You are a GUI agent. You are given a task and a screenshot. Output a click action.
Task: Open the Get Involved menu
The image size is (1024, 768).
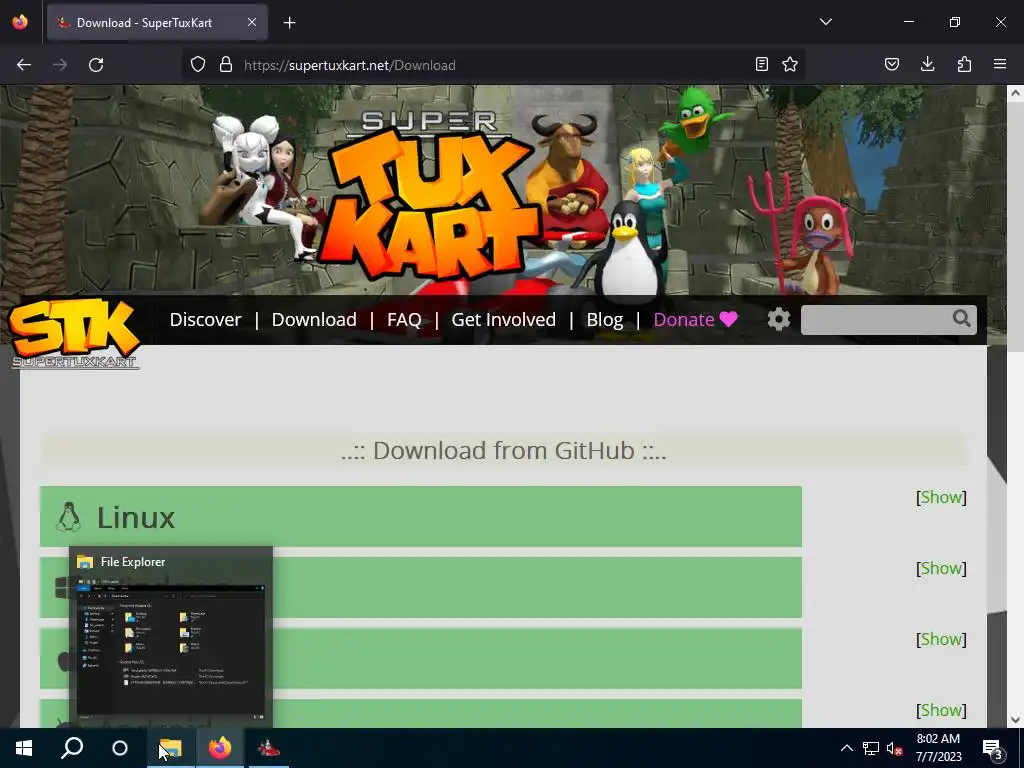click(504, 319)
